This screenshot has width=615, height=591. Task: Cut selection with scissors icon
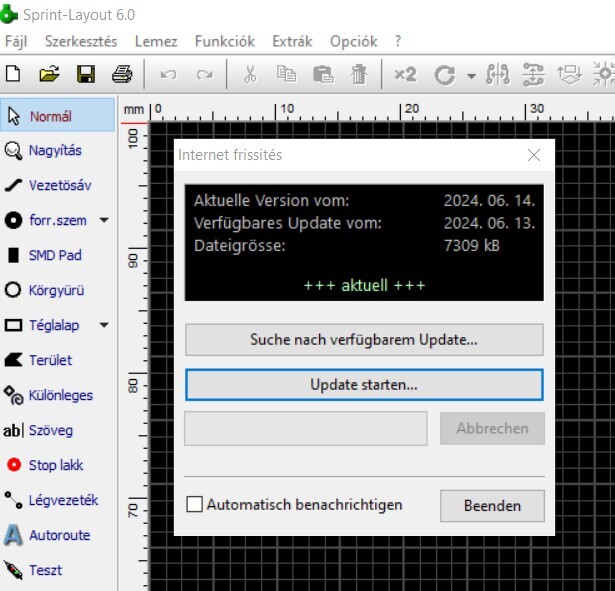(250, 74)
